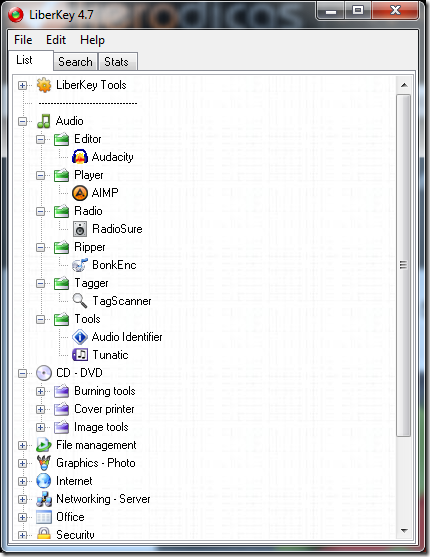Click the scrollbar down arrow
The image size is (430, 557).
[404, 531]
